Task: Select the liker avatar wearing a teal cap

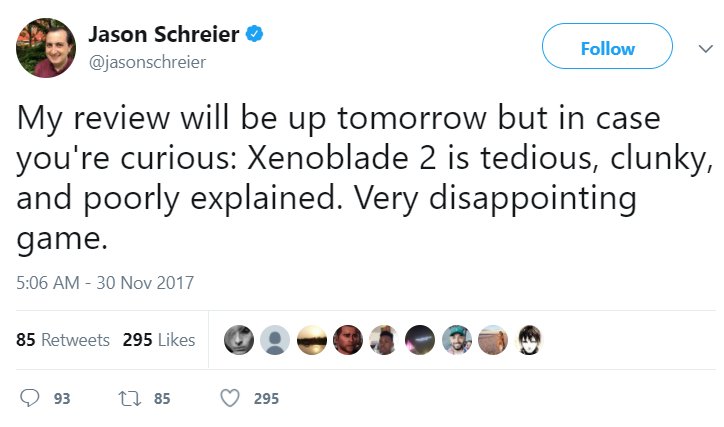Action: point(456,341)
